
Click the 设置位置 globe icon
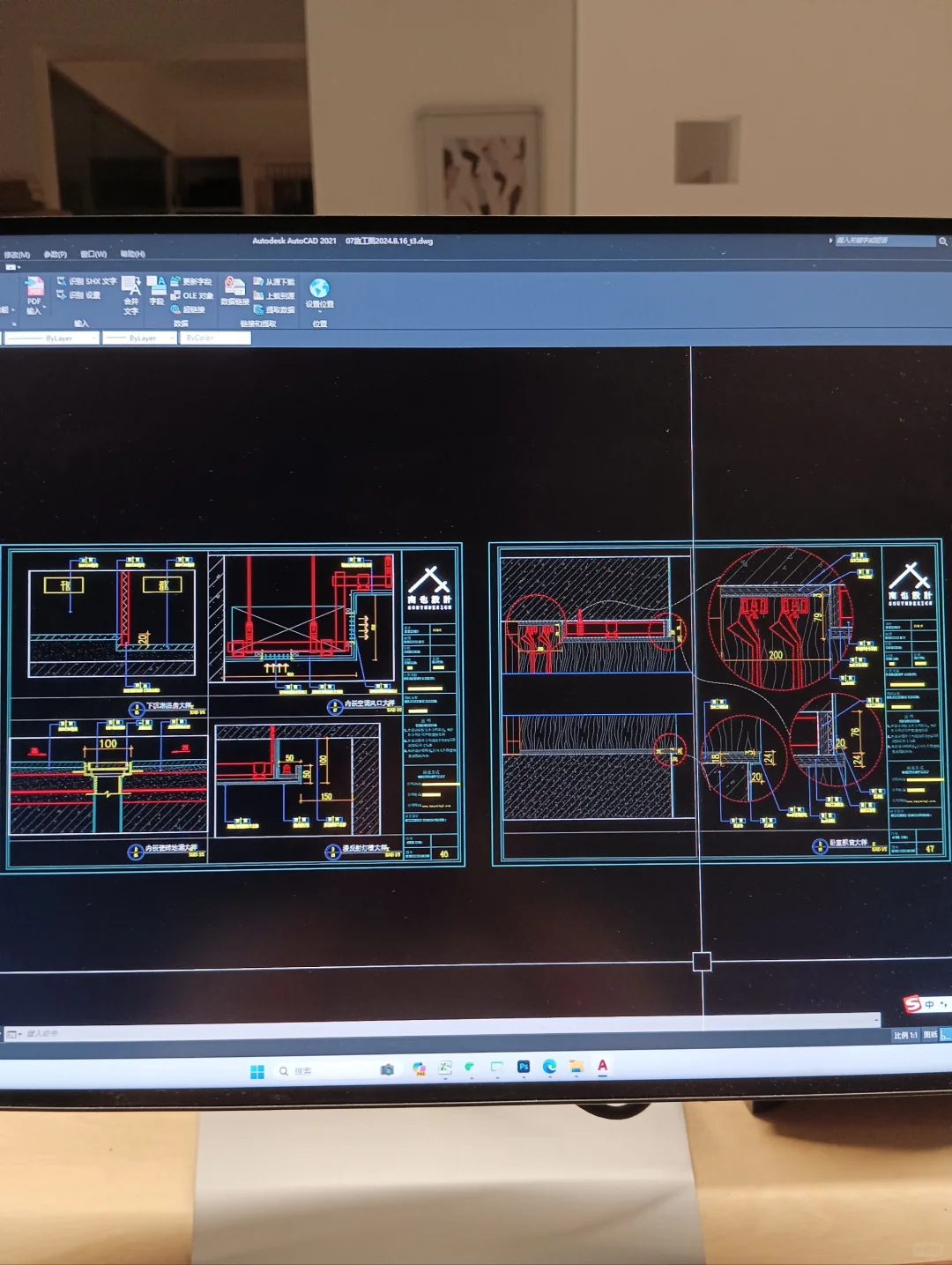319,288
